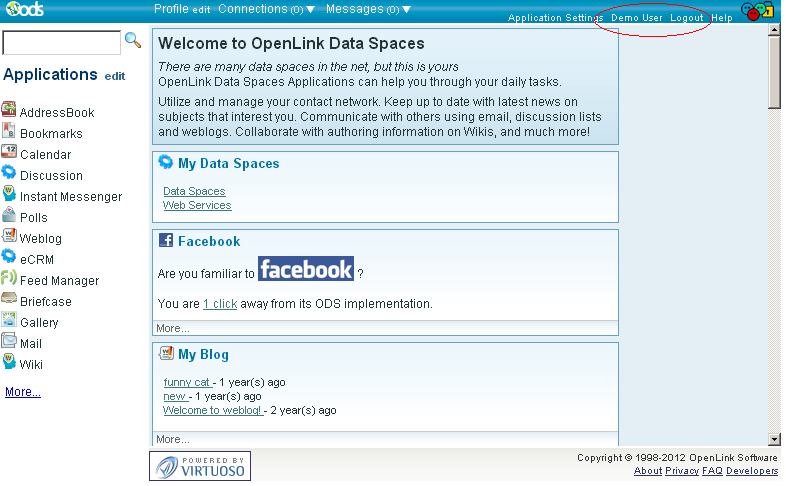Select the Briefcase application icon

(9, 299)
